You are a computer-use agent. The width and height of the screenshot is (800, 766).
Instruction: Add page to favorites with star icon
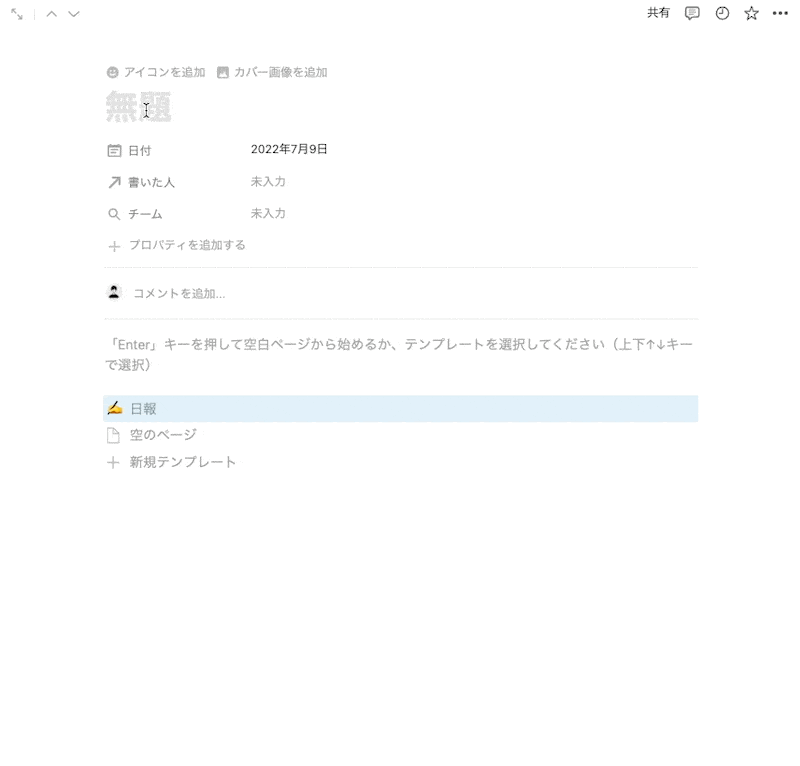751,13
